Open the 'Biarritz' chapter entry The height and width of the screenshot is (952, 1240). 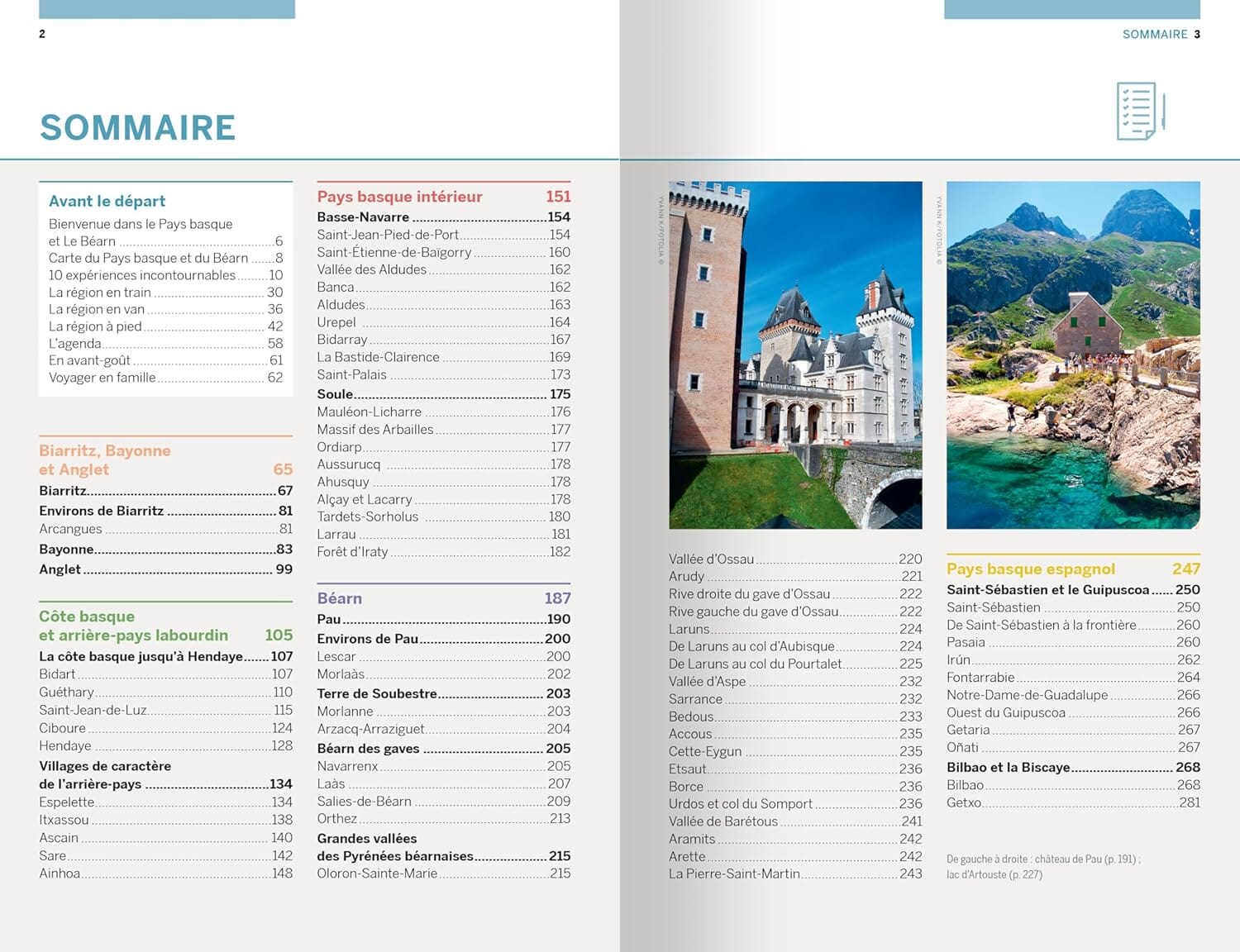(62, 489)
